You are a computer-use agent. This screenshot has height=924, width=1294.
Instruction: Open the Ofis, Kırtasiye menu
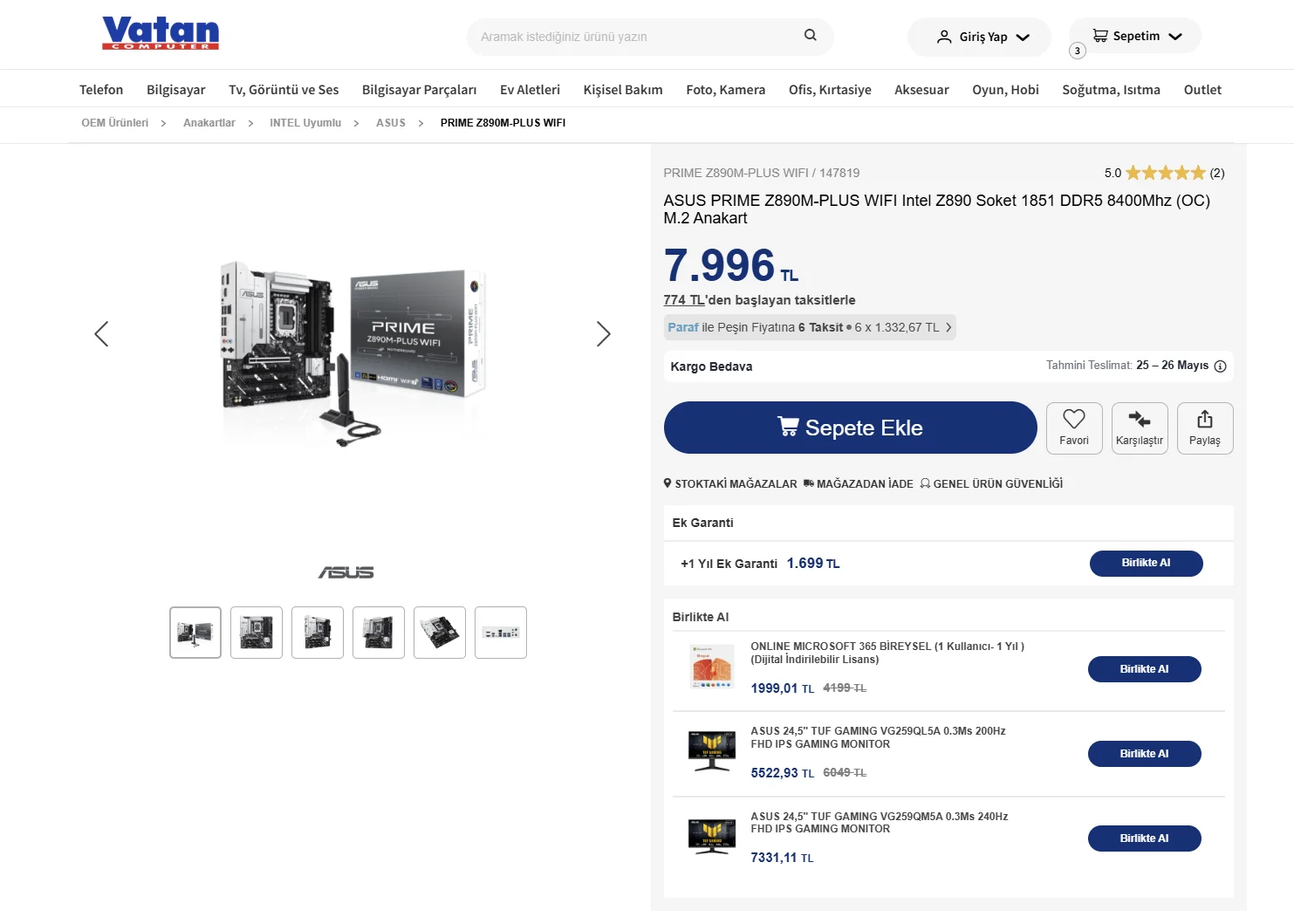point(830,90)
